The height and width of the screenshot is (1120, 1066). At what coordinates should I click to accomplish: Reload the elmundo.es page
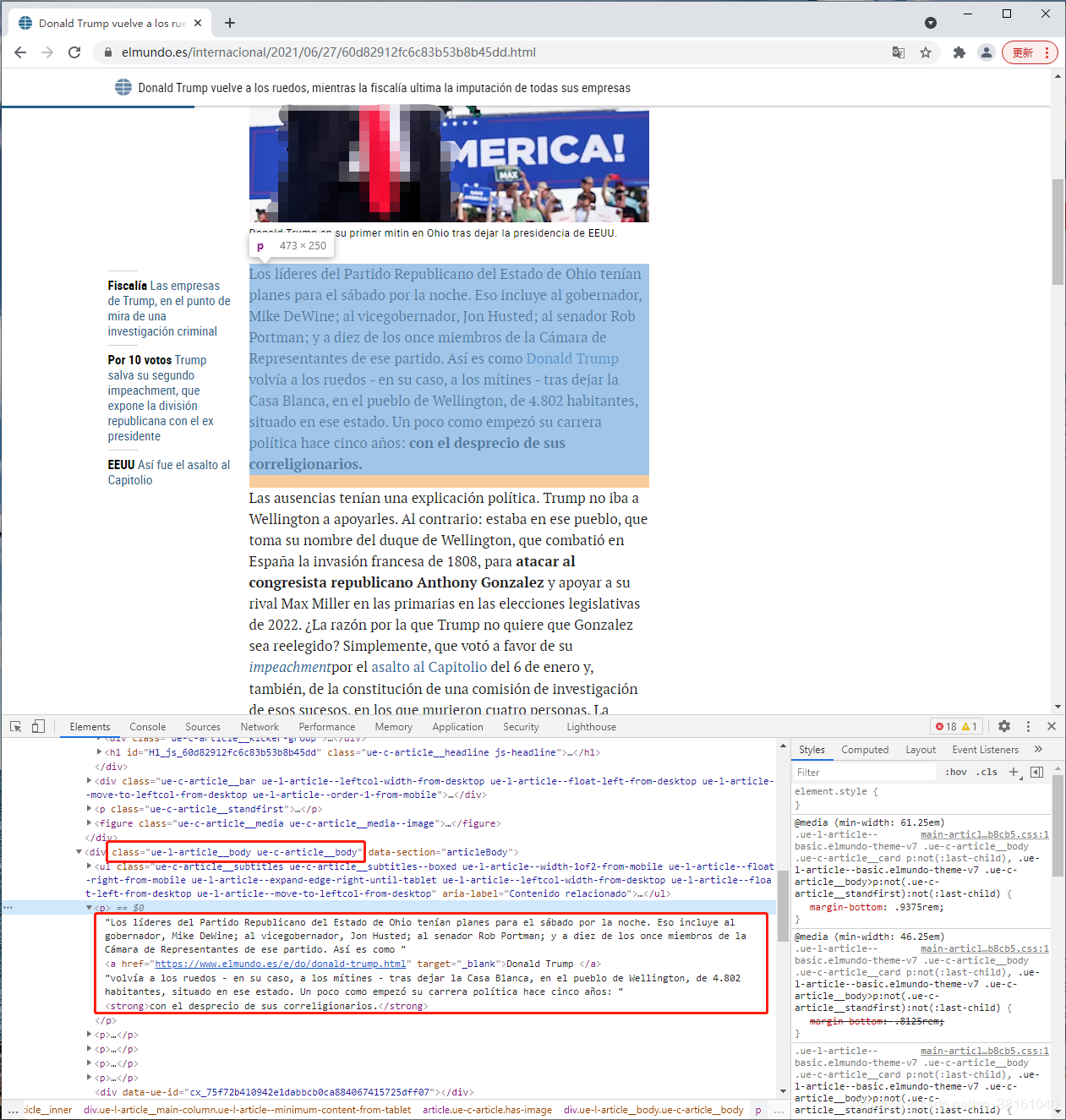pos(74,52)
